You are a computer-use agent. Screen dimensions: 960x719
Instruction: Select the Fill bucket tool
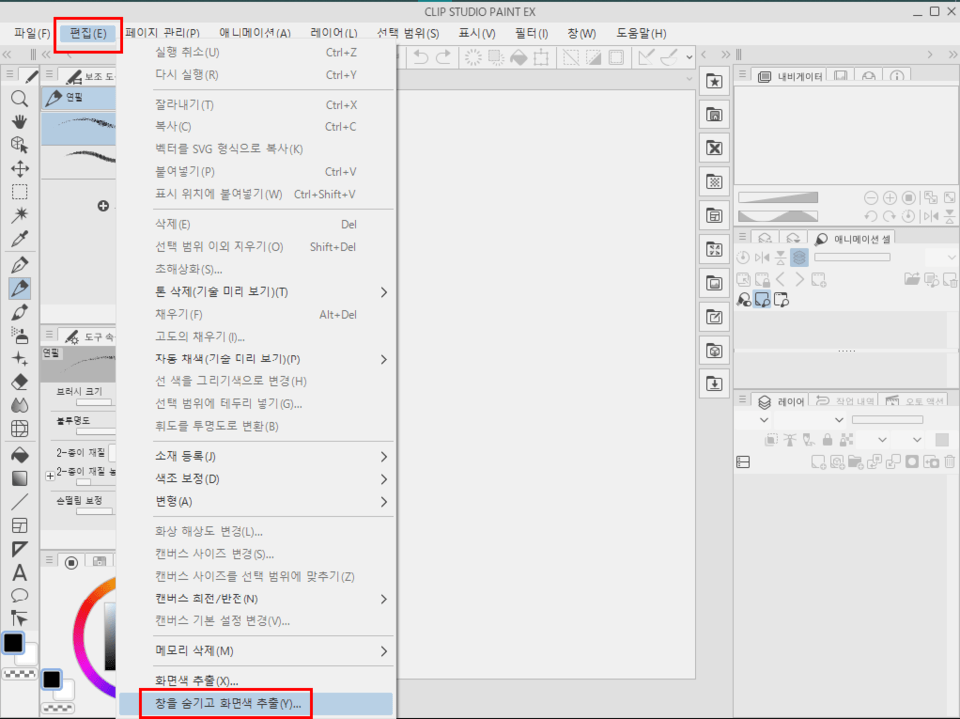click(19, 454)
